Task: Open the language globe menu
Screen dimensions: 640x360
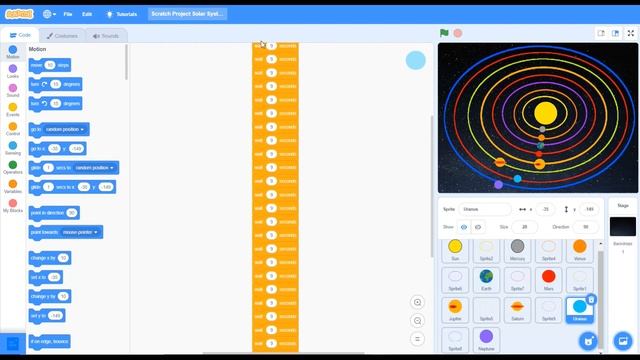Action: click(49, 14)
